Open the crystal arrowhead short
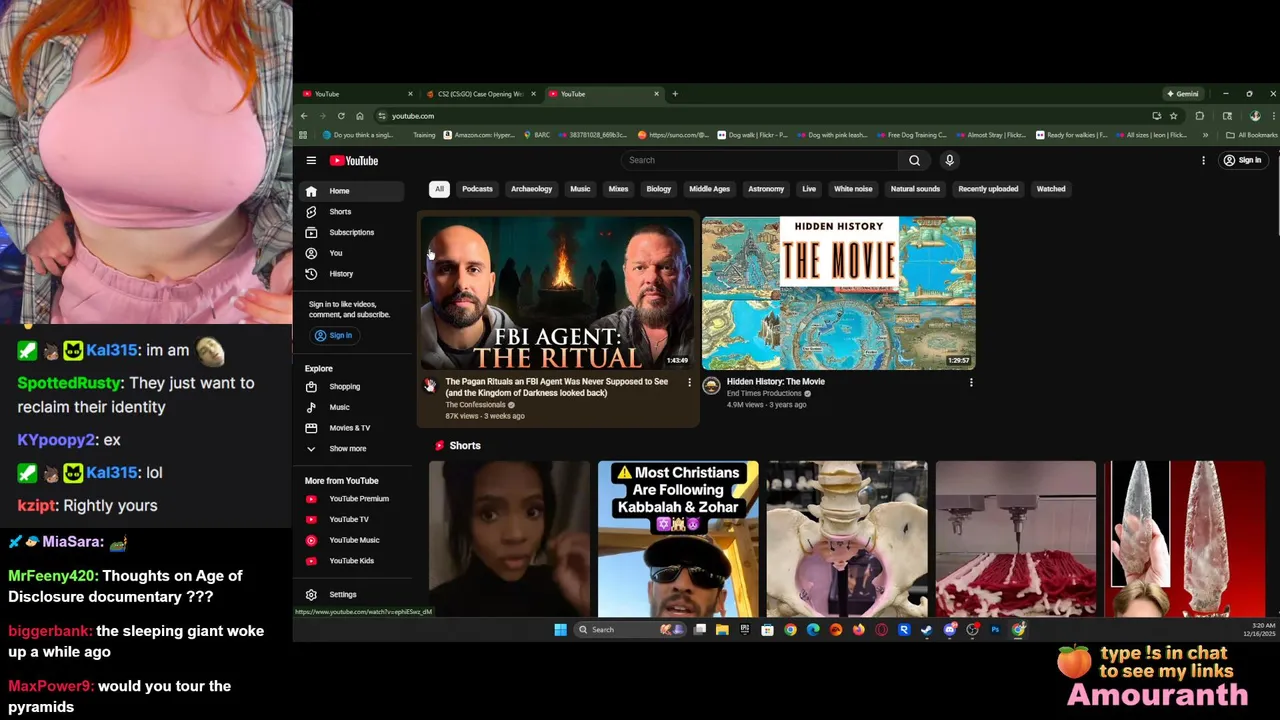Viewport: 1280px width, 720px height. click(x=1185, y=539)
